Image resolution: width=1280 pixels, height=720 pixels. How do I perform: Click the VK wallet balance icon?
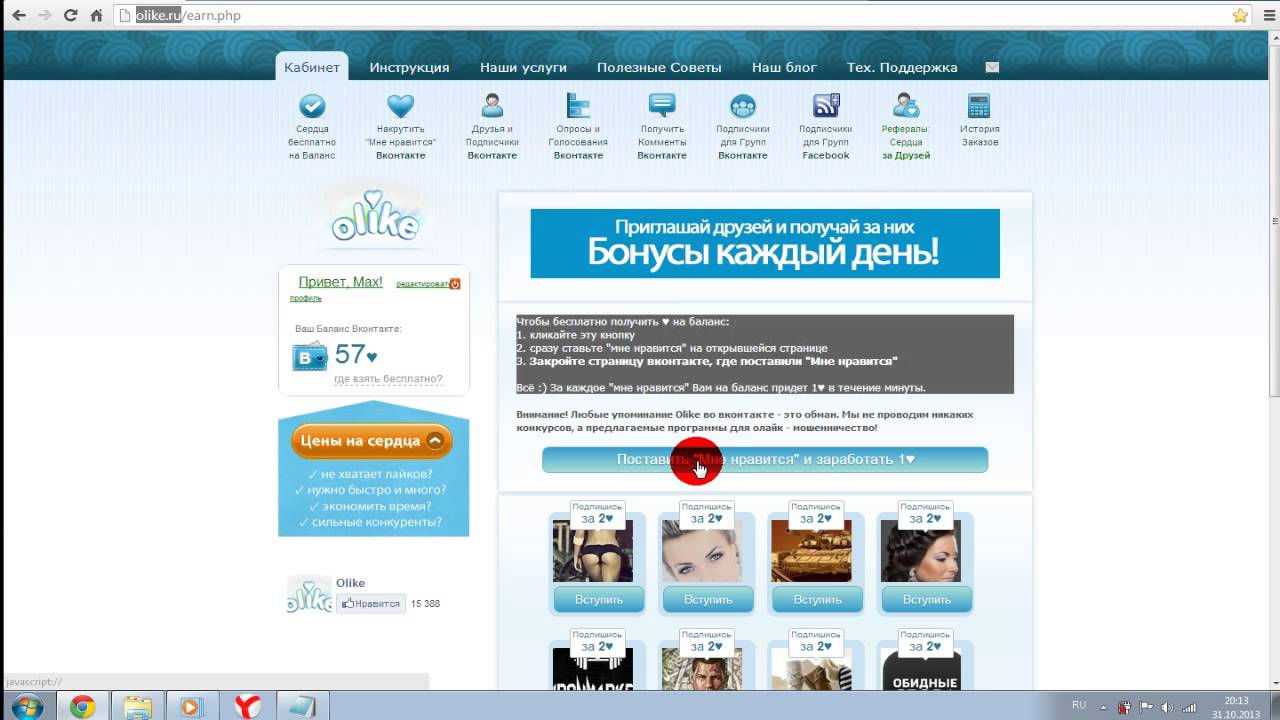[310, 356]
